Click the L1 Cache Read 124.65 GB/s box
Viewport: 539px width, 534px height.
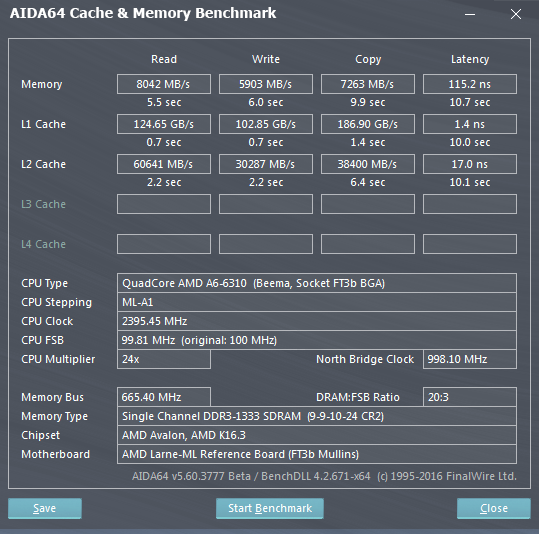(x=164, y=124)
